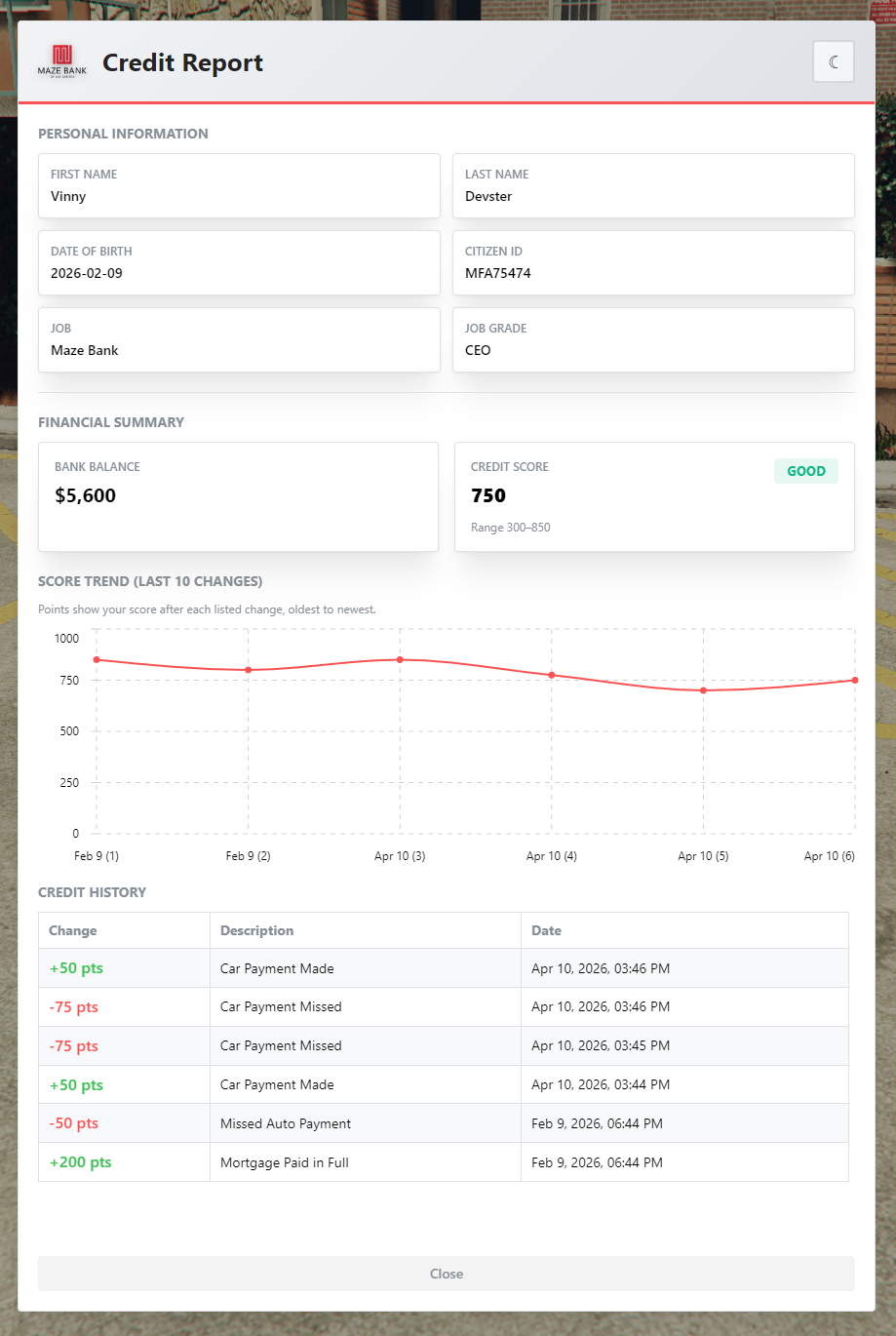
Task: Click the Apr 10 (3) axis label
Action: (400, 856)
